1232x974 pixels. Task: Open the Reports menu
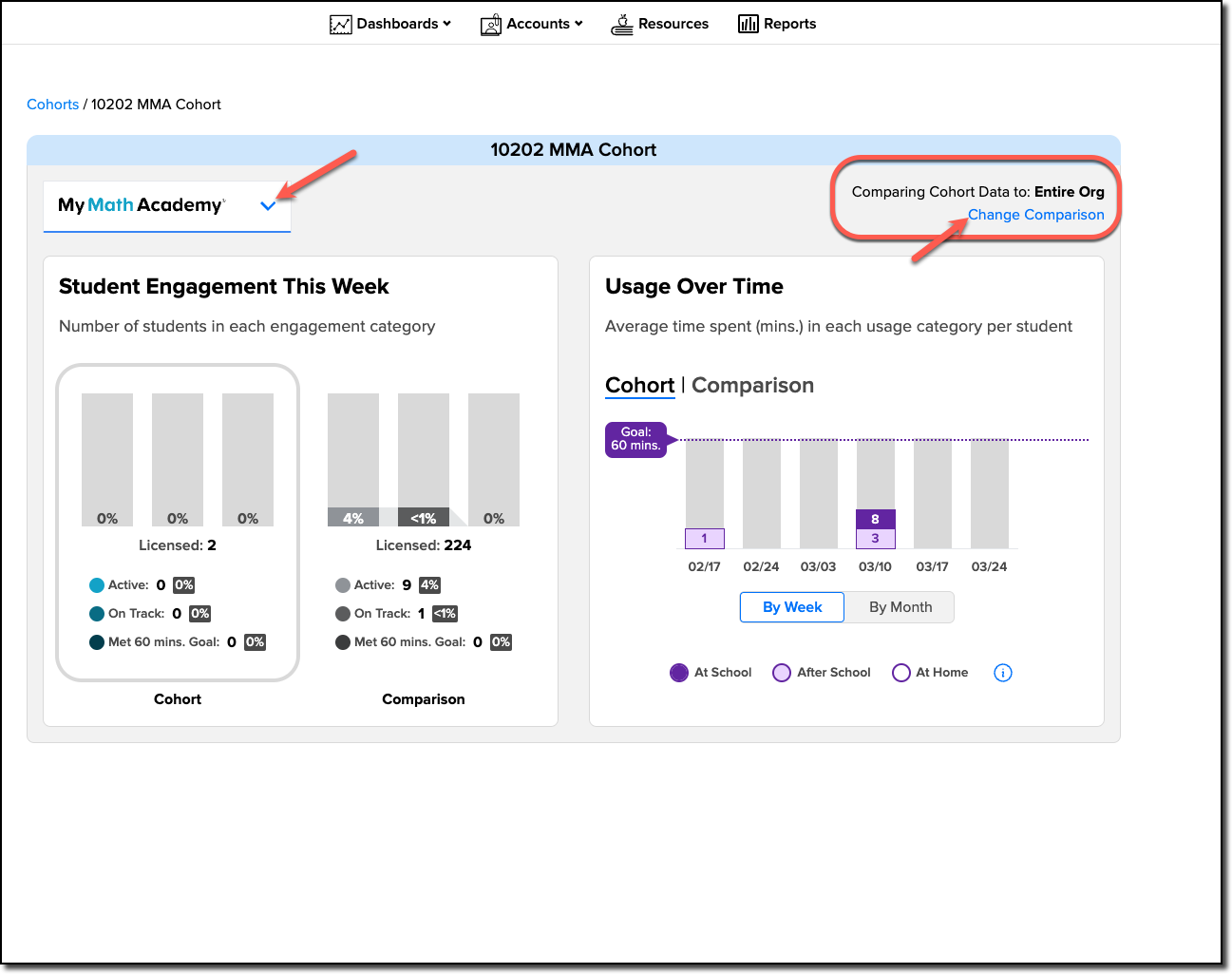point(777,24)
